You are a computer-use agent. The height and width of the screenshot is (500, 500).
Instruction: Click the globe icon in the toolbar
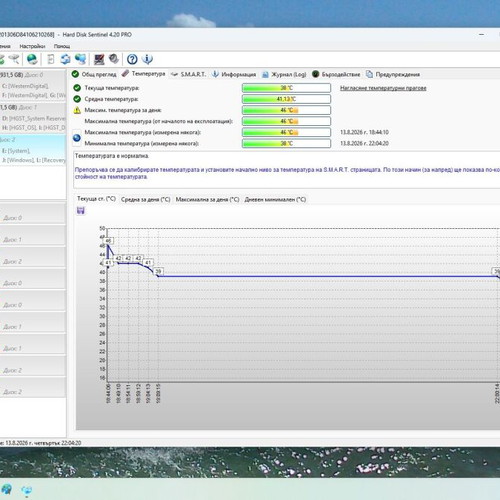(x=32, y=59)
